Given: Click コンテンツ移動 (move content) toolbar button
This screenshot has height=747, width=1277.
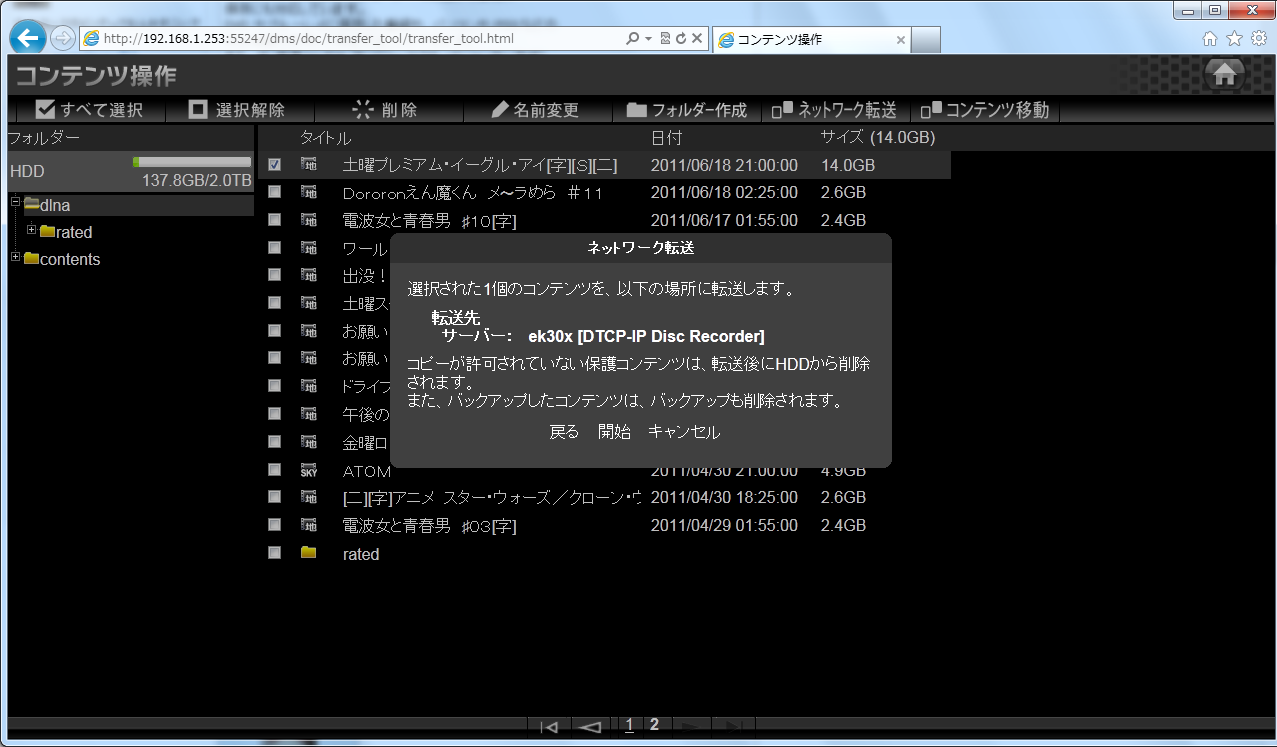Looking at the screenshot, I should [985, 110].
